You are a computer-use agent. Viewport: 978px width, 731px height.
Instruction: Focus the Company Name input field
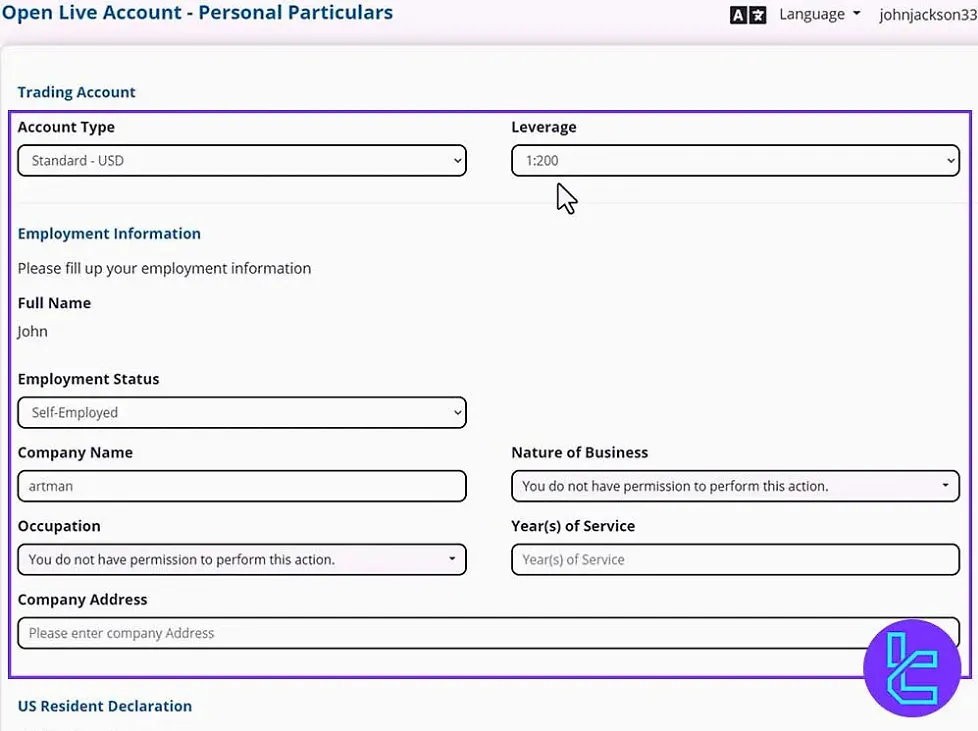(x=242, y=487)
